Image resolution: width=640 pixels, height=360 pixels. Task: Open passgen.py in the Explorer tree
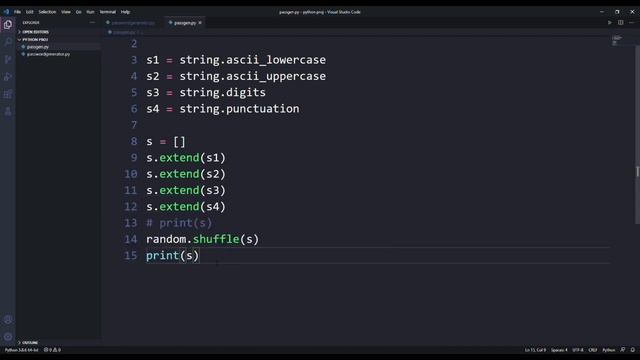(38, 47)
